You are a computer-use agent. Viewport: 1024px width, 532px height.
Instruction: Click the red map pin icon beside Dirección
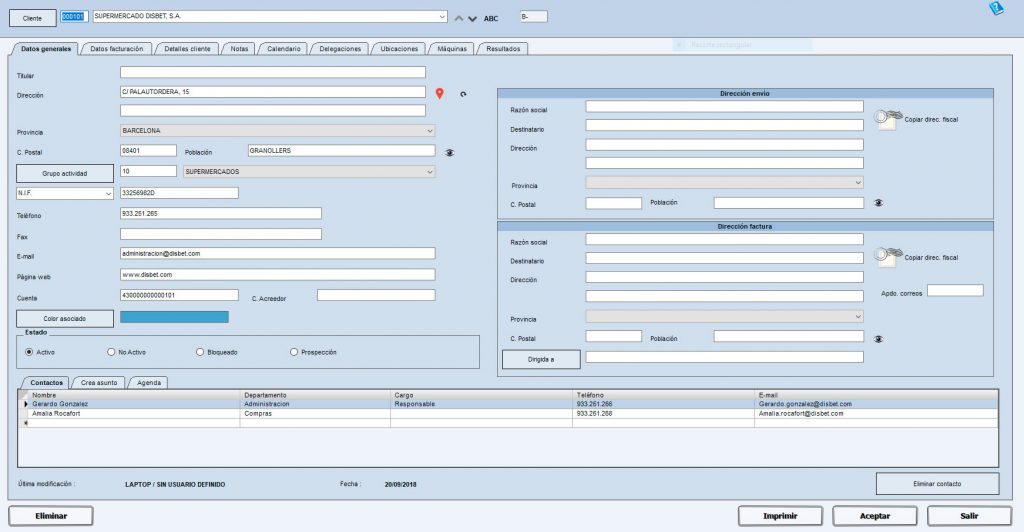pyautogui.click(x=440, y=93)
